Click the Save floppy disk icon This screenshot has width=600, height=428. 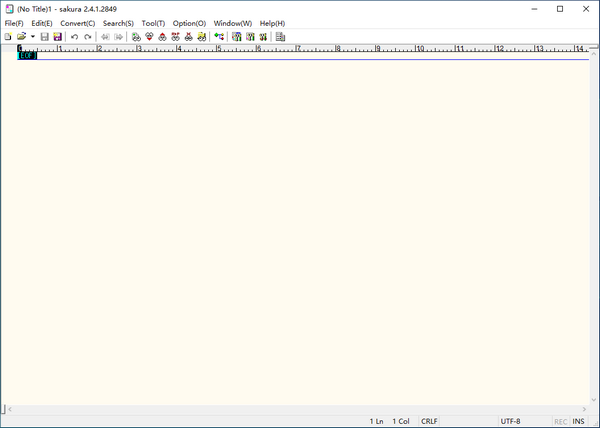click(44, 37)
